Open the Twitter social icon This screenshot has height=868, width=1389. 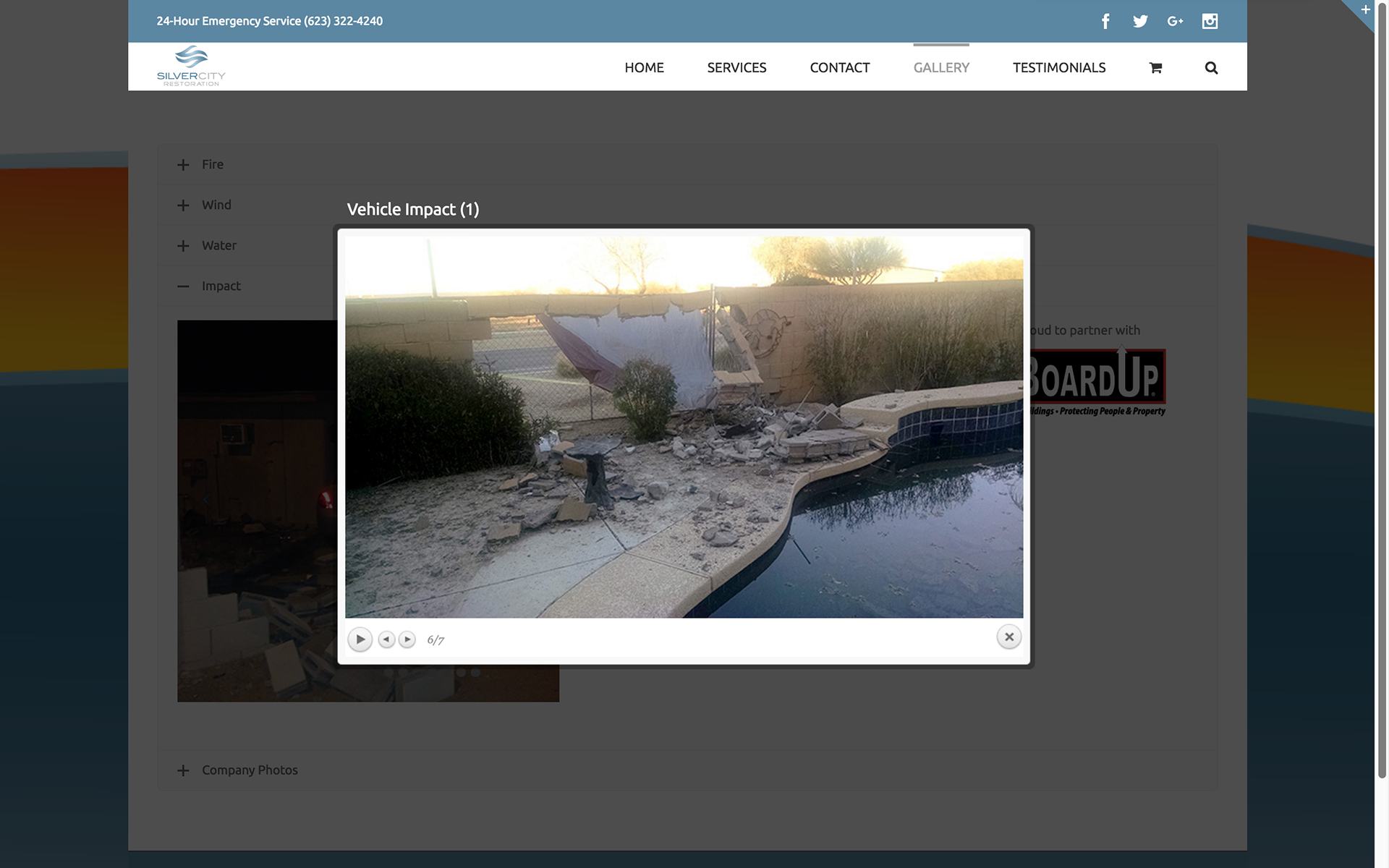pos(1140,21)
